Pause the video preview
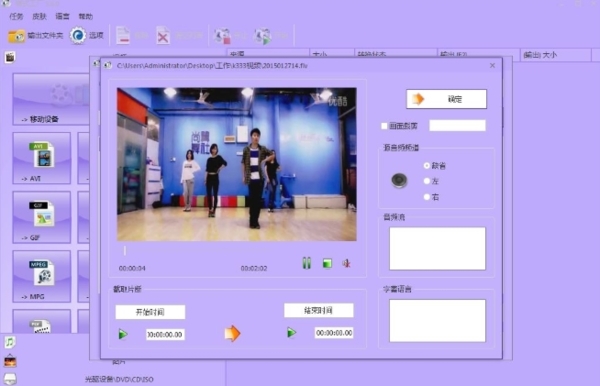The height and width of the screenshot is (386, 600). [307, 263]
